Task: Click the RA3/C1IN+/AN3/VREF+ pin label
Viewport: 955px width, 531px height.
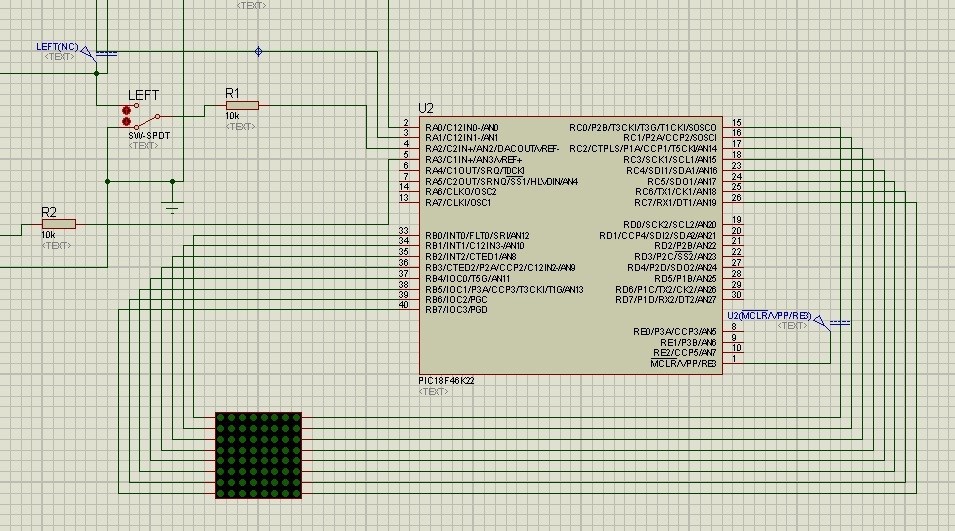Action: coord(474,160)
